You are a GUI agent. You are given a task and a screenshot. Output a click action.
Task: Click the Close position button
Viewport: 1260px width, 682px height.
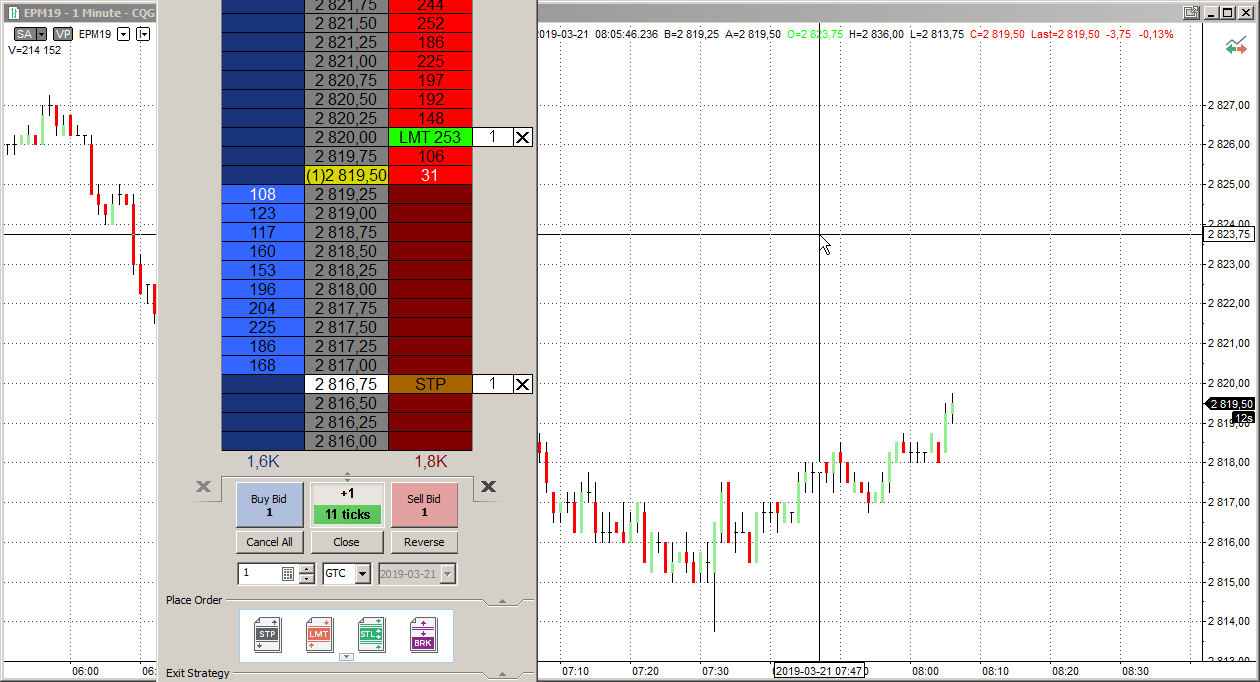pyautogui.click(x=347, y=542)
